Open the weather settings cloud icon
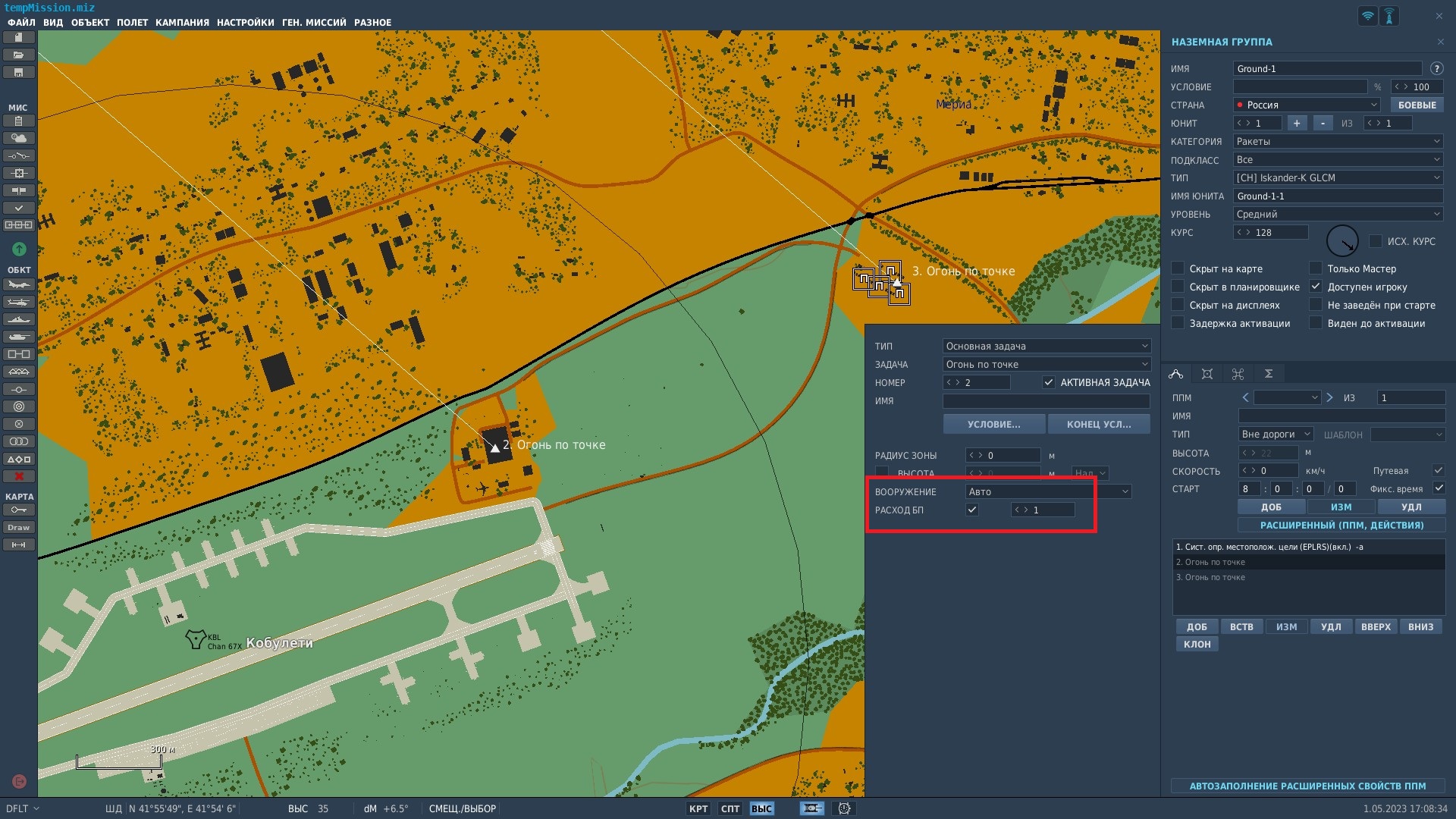1456x819 pixels. (19, 138)
